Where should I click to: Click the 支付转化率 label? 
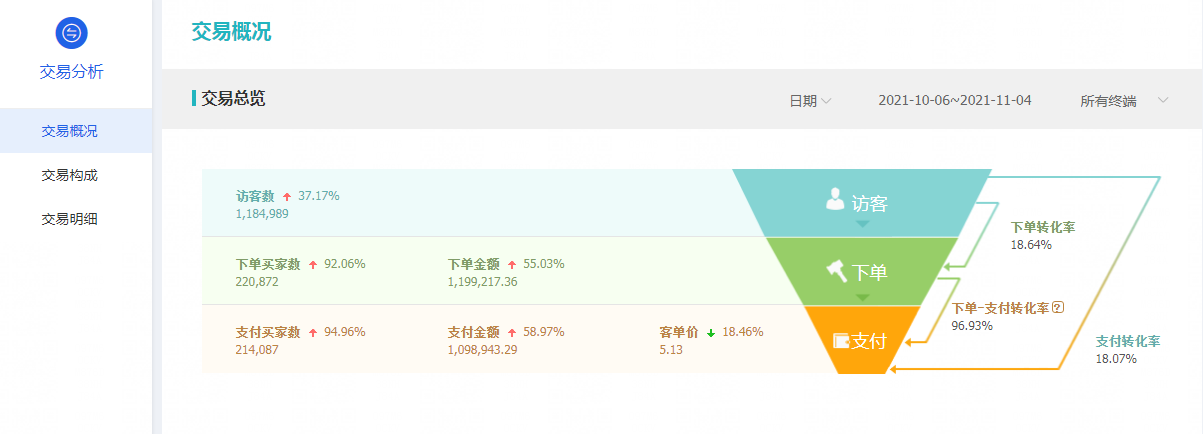pos(1128,341)
